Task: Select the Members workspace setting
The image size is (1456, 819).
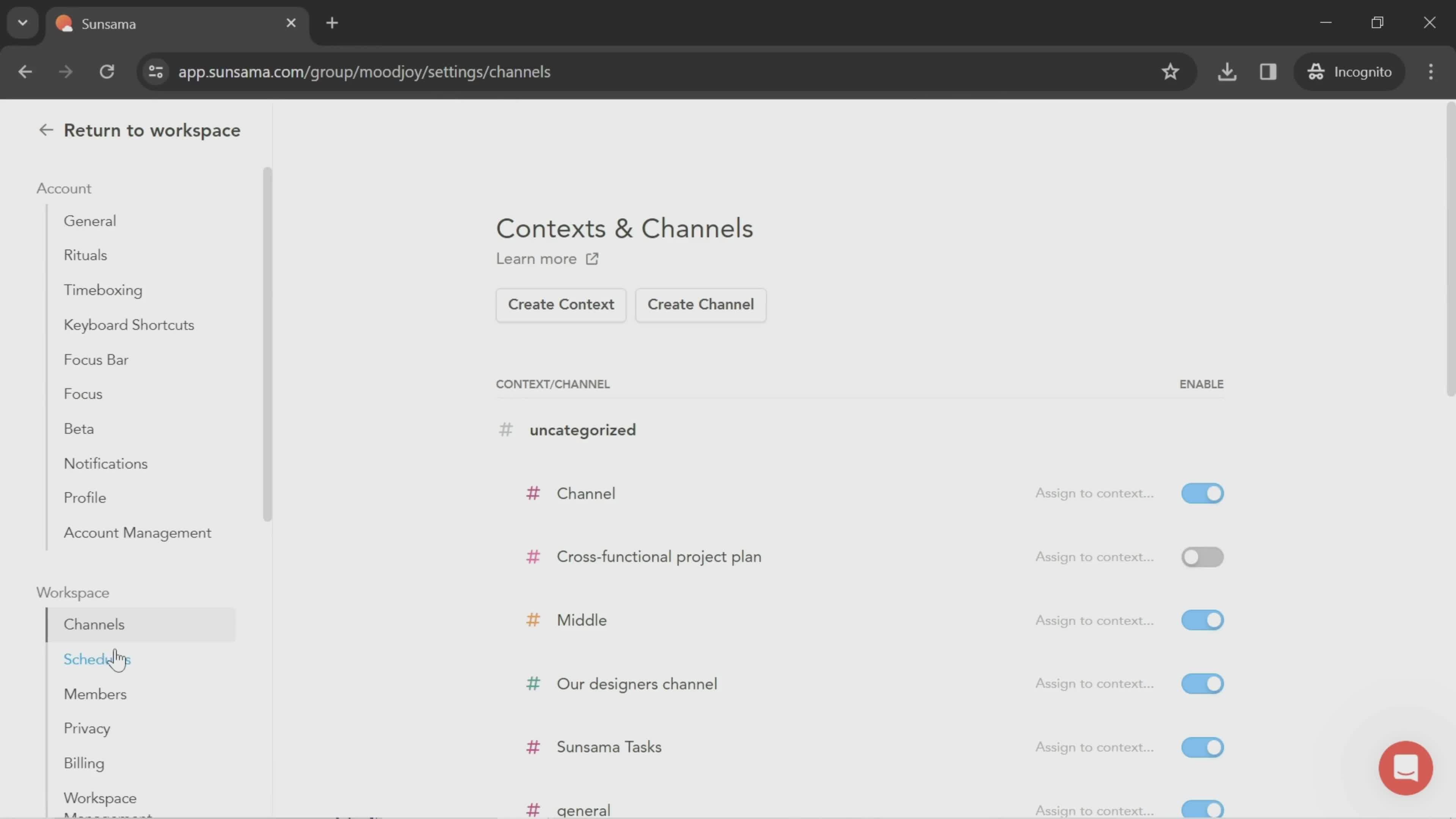Action: click(95, 694)
